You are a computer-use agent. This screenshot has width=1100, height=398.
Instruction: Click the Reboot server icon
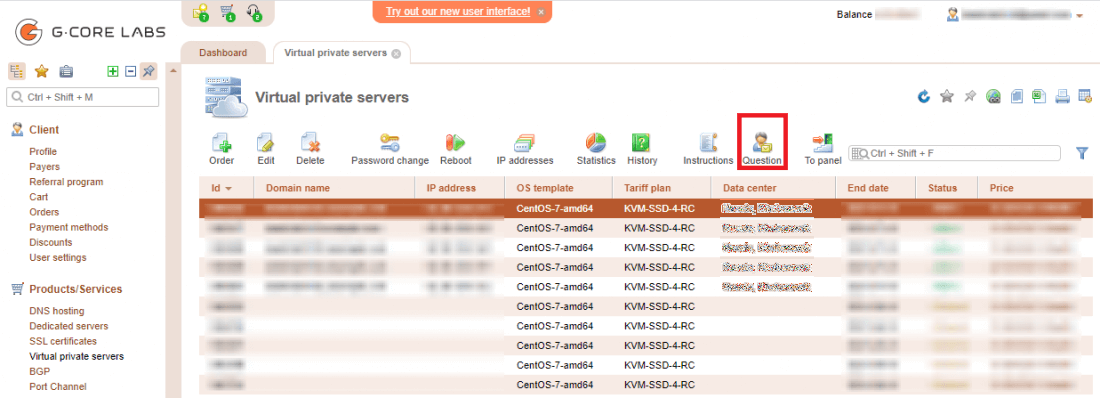pyautogui.click(x=456, y=150)
